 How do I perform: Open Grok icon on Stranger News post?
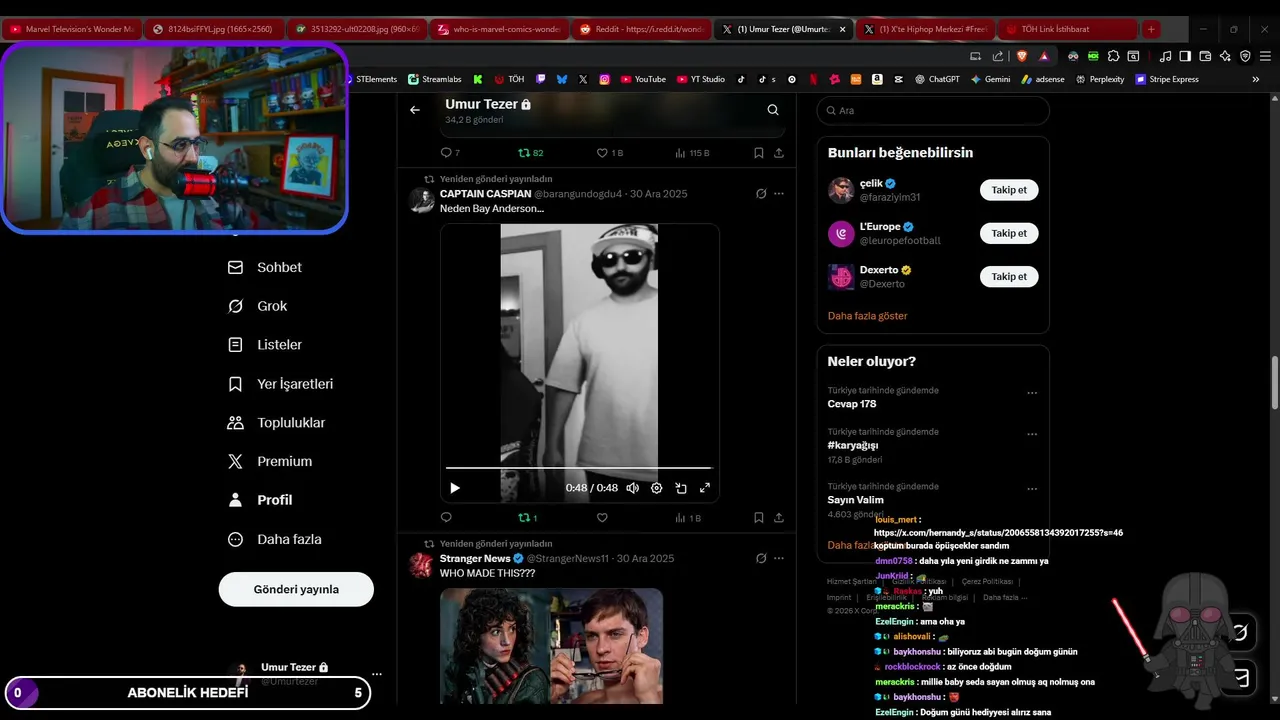761,558
